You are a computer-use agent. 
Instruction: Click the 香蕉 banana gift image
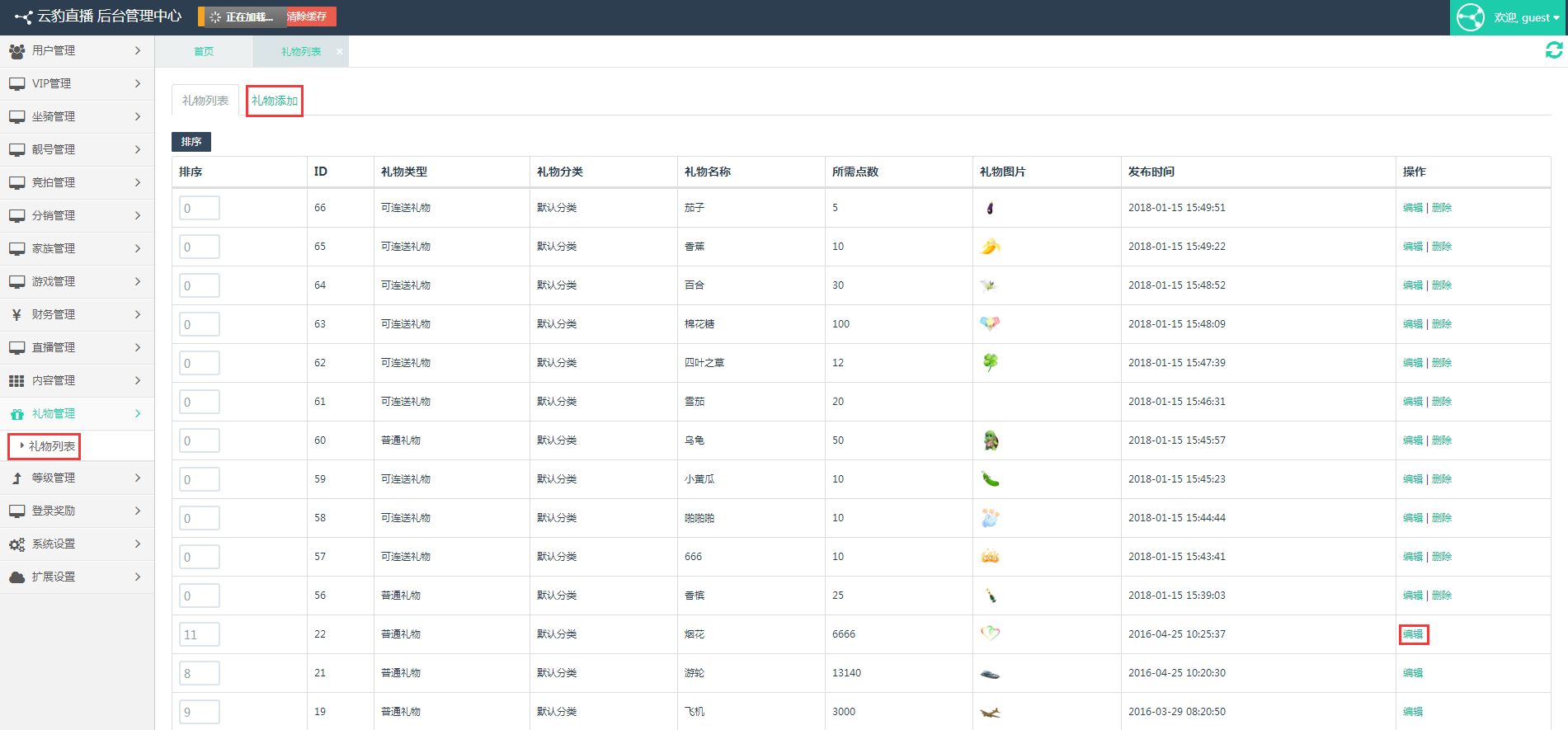click(990, 247)
